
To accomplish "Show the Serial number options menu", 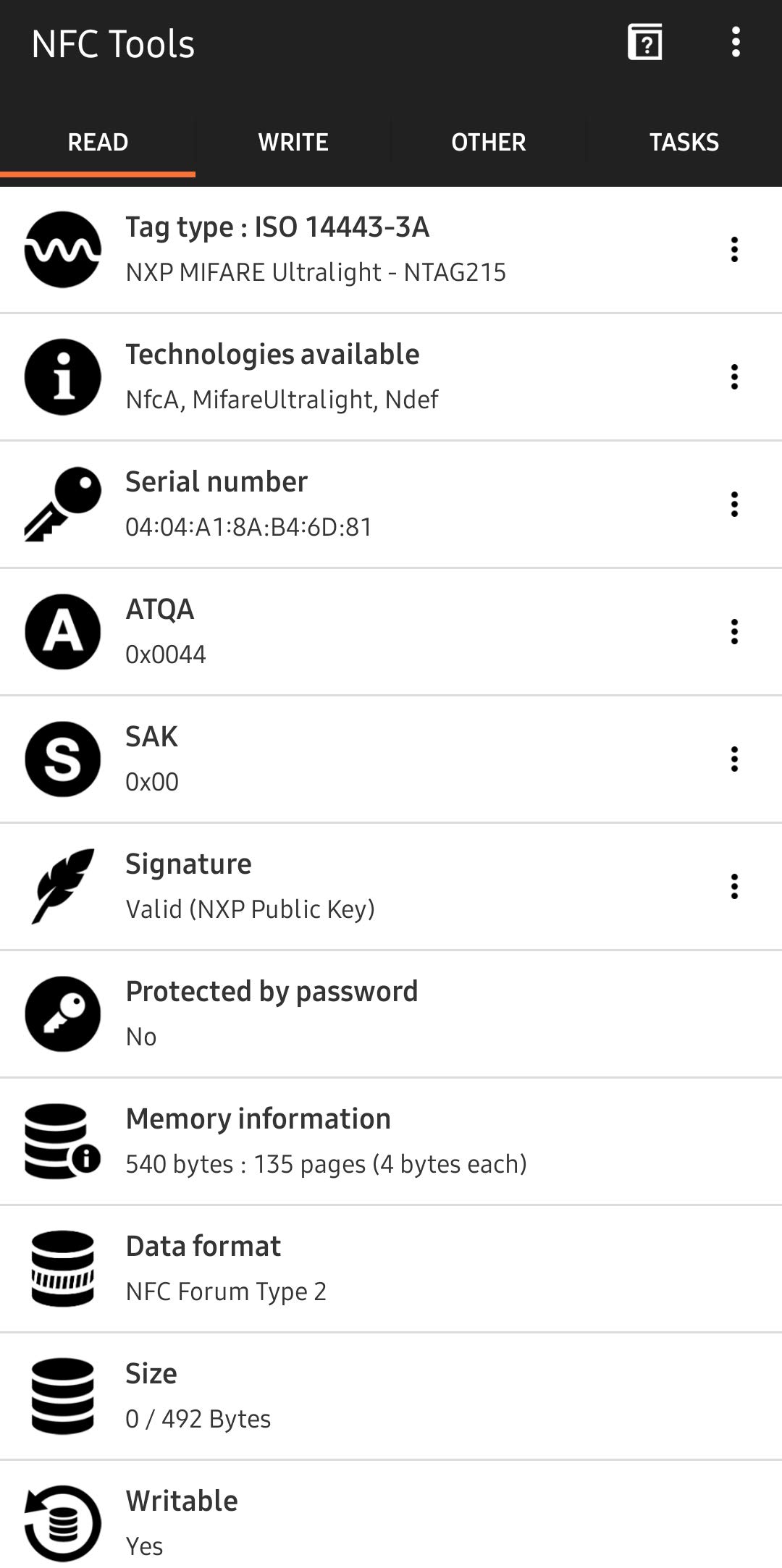I will 734,505.
